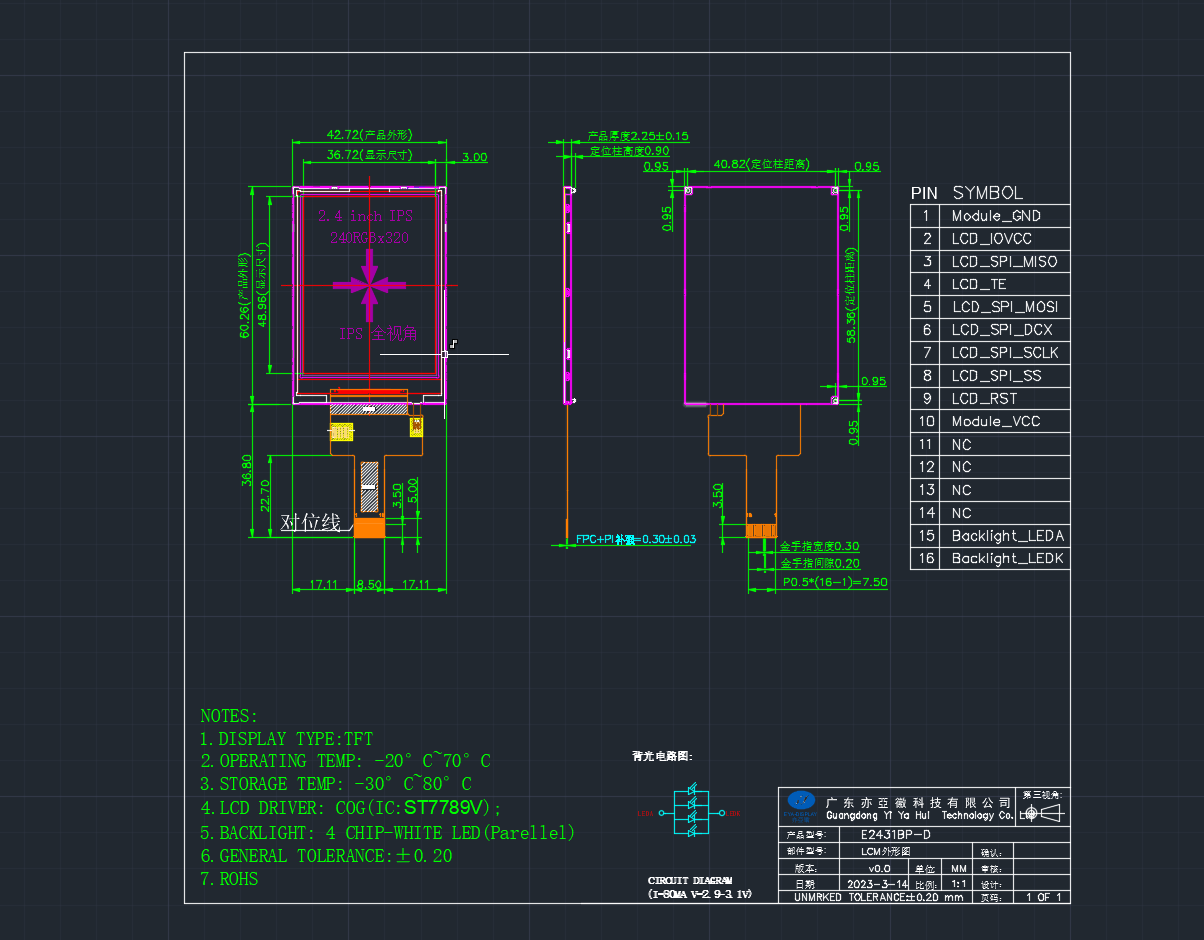Select the "IPS 全视角" annotation
The height and width of the screenshot is (940, 1204).
click(377, 334)
